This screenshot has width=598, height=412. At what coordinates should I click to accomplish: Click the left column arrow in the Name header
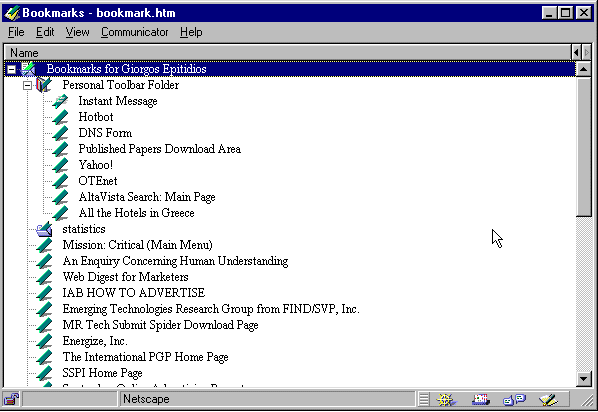pos(576,53)
